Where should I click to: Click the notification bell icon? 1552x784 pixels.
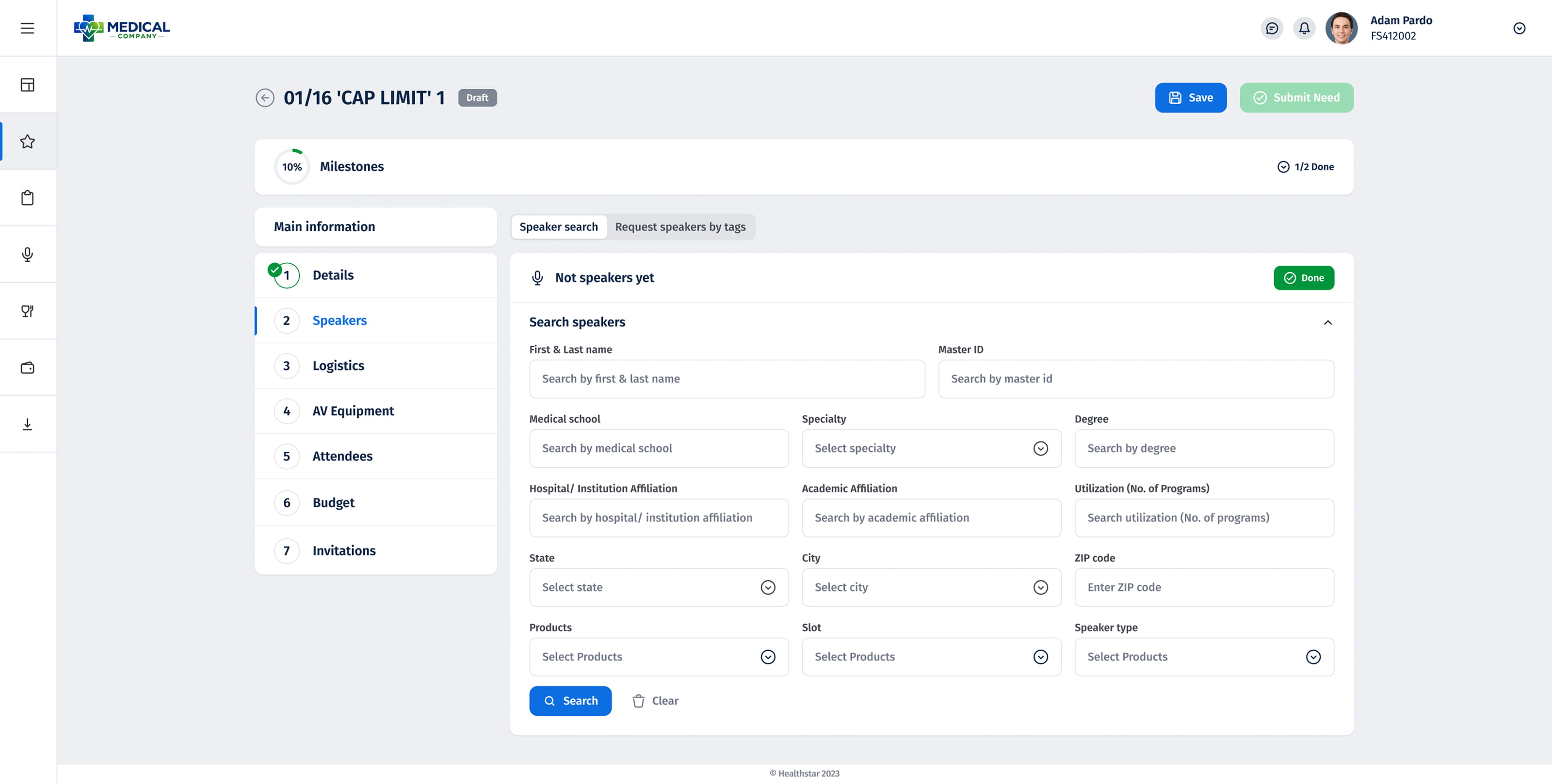pos(1304,28)
